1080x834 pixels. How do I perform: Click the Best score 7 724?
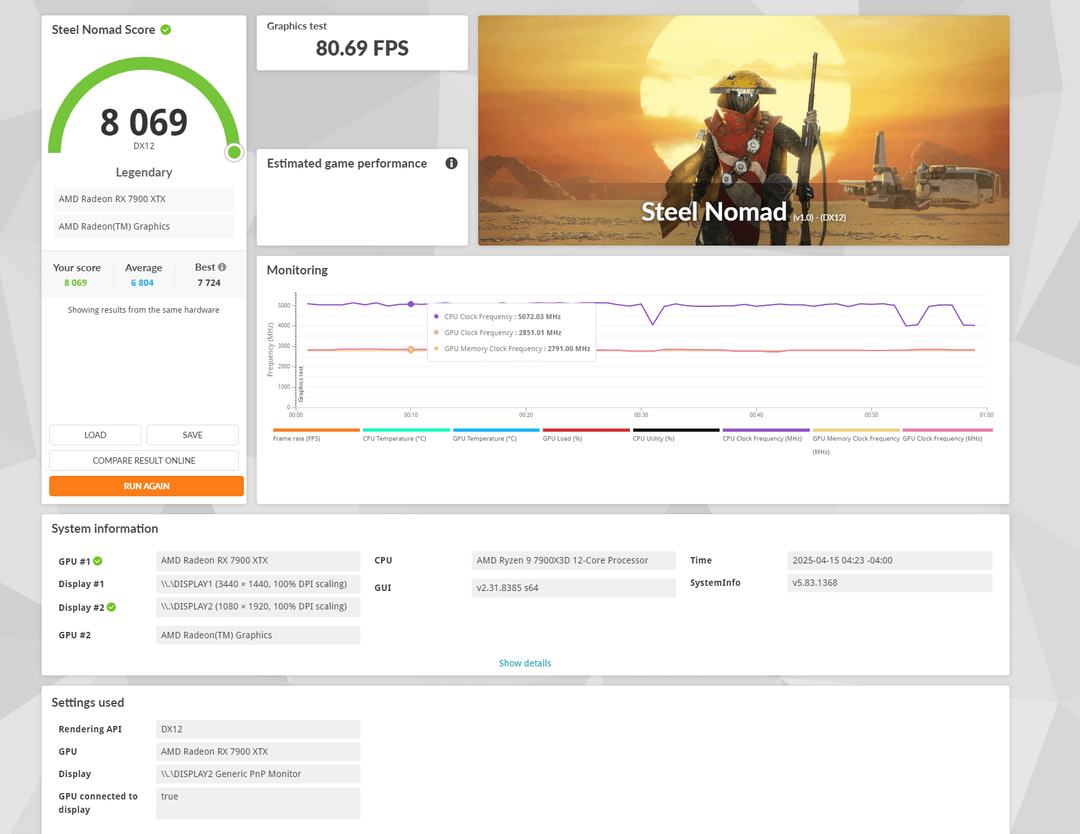(x=209, y=283)
